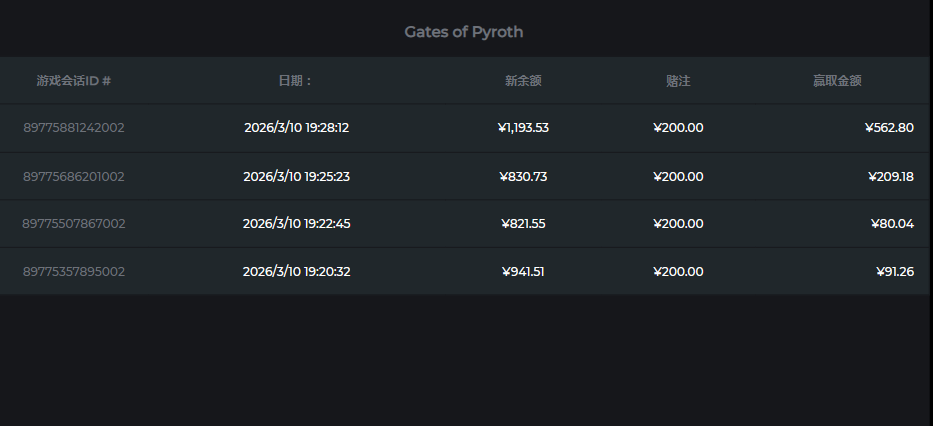Viewport: 933px width, 426px height.
Task: Click the 新余额 column header
Action: tap(523, 81)
